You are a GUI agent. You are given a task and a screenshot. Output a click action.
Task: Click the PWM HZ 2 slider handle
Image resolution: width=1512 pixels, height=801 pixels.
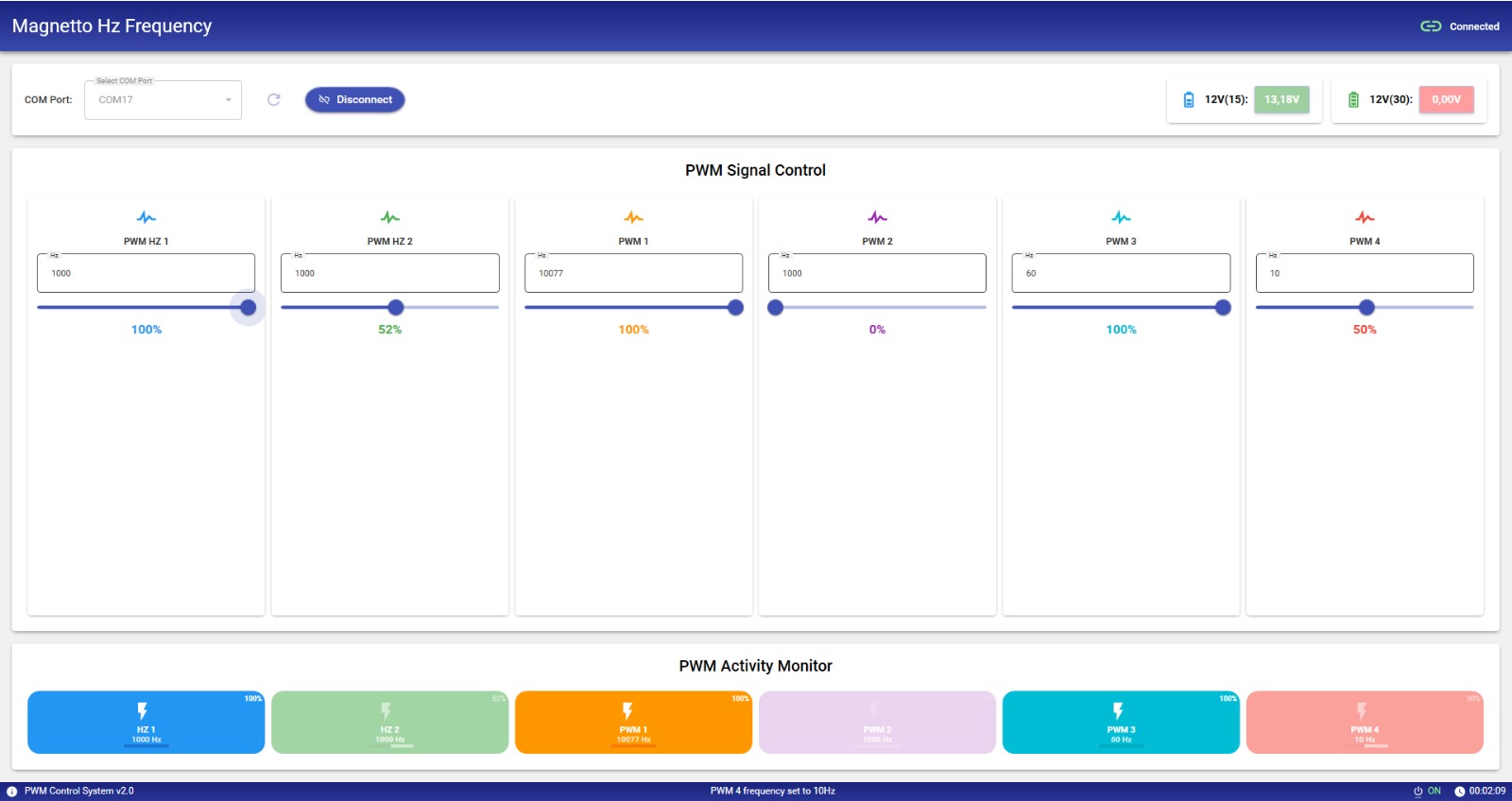pos(396,307)
